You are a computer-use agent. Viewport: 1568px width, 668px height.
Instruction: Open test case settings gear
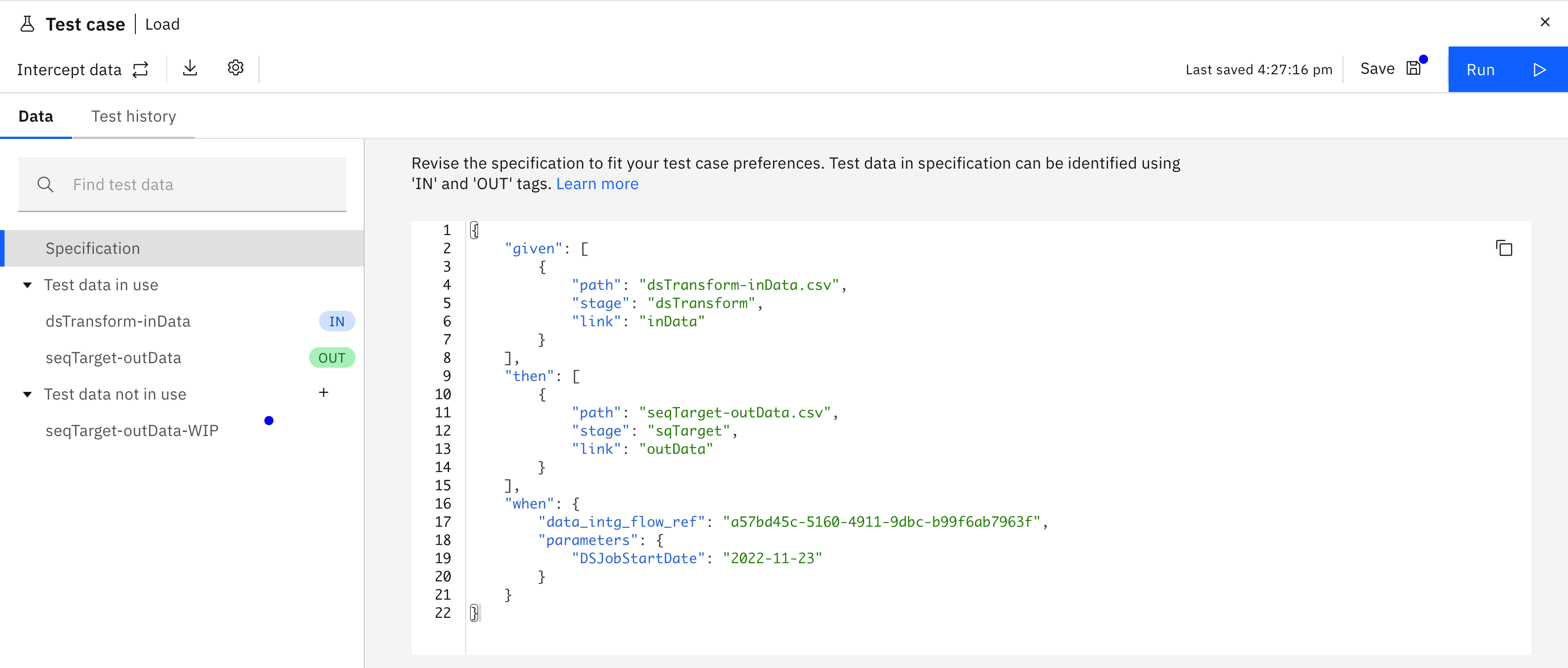(x=236, y=68)
